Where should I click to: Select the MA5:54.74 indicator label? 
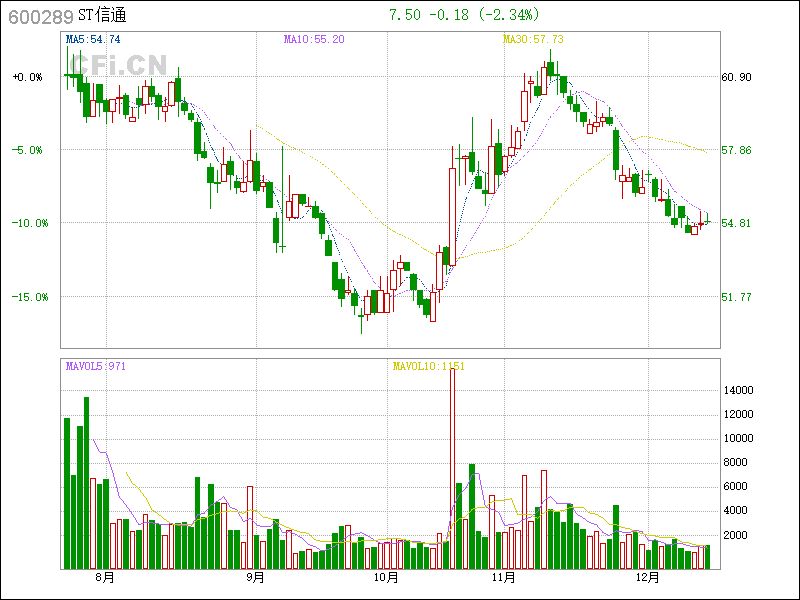point(93,39)
